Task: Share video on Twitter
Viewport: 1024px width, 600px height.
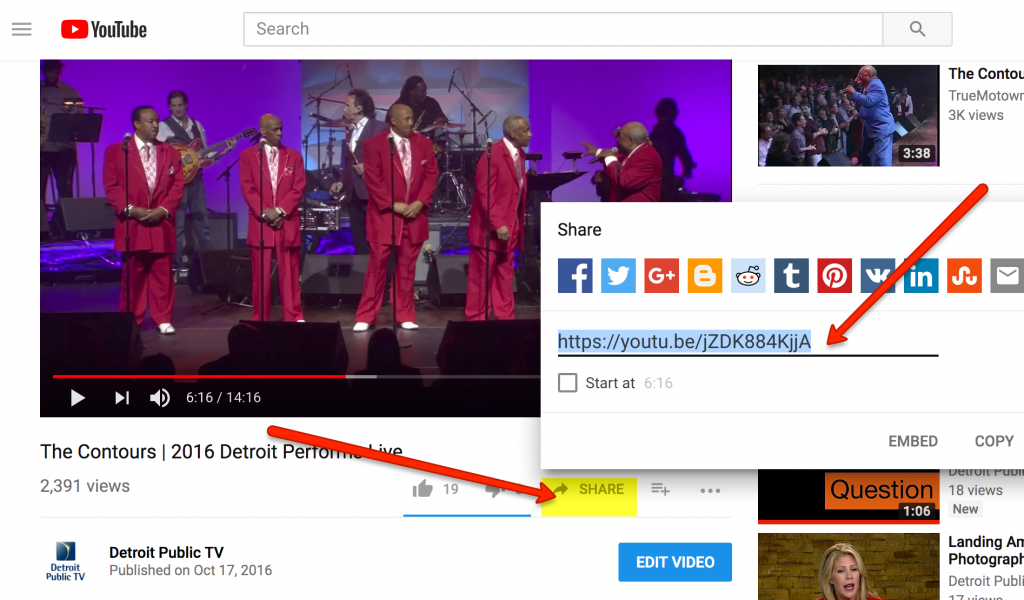Action: pyautogui.click(x=618, y=276)
